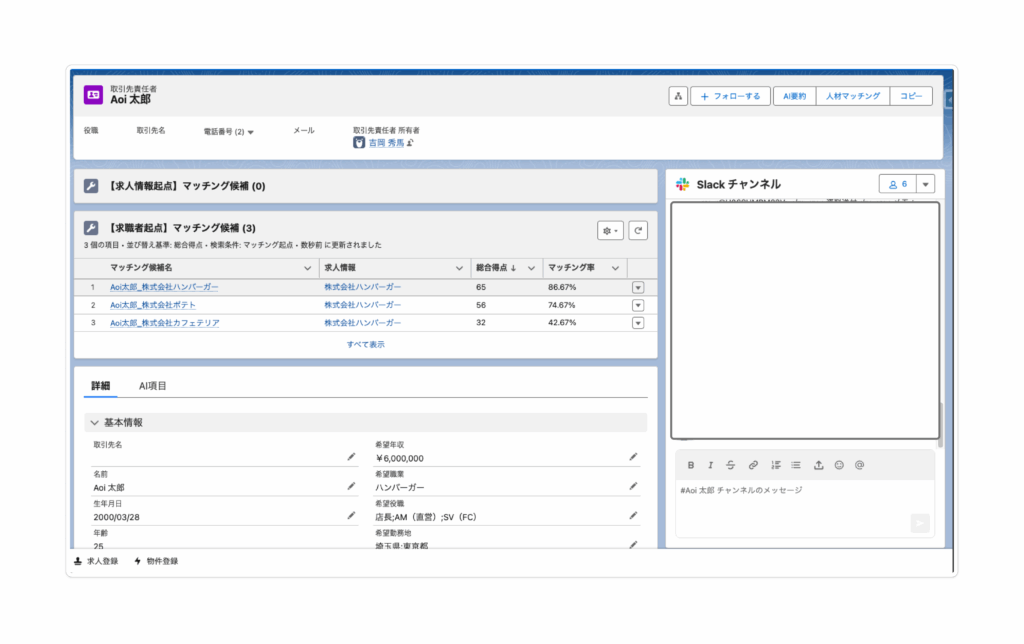
Task: Edit 希望年収 with pencil icon
Action: pos(633,456)
